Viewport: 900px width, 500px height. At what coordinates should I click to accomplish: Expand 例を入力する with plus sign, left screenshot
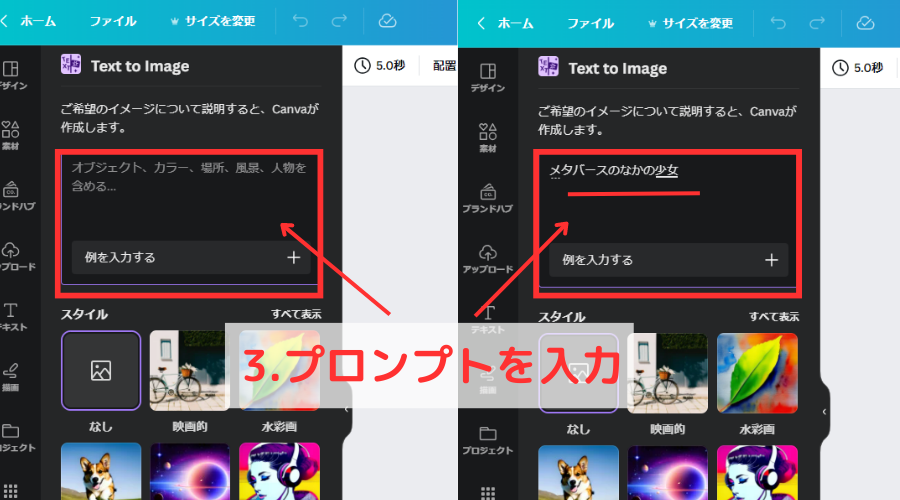click(x=293, y=258)
